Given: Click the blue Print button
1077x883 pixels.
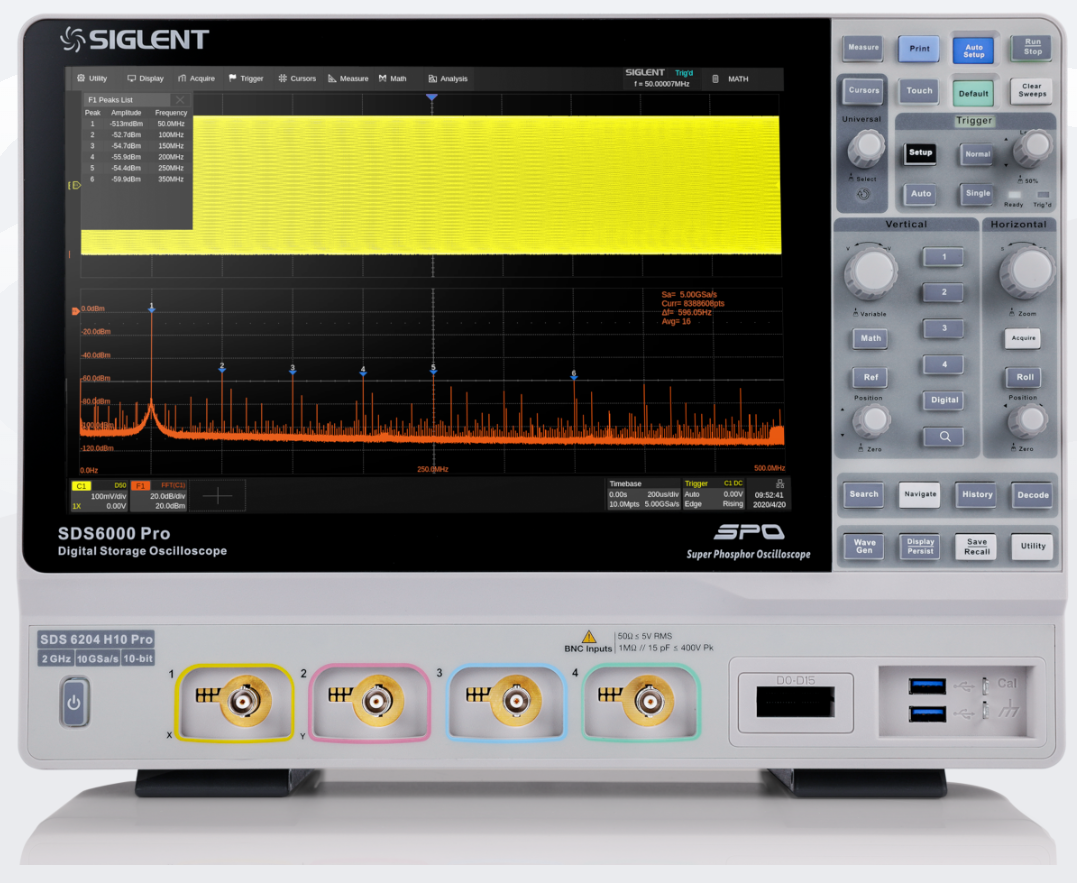Looking at the screenshot, I should point(919,49).
